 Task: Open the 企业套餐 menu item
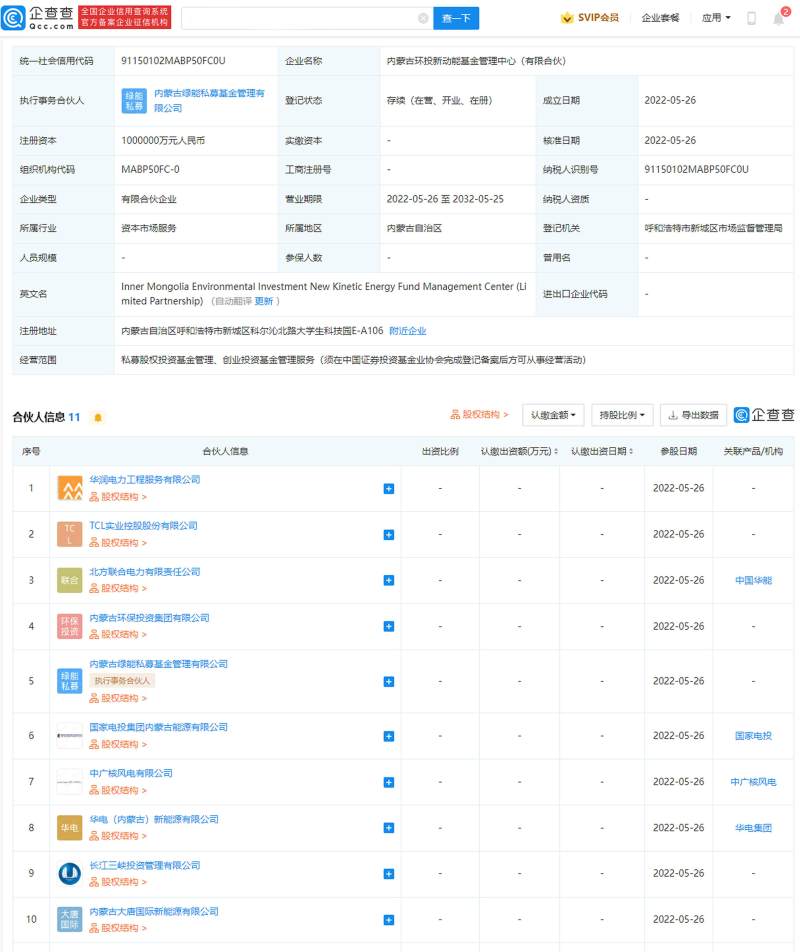(660, 18)
